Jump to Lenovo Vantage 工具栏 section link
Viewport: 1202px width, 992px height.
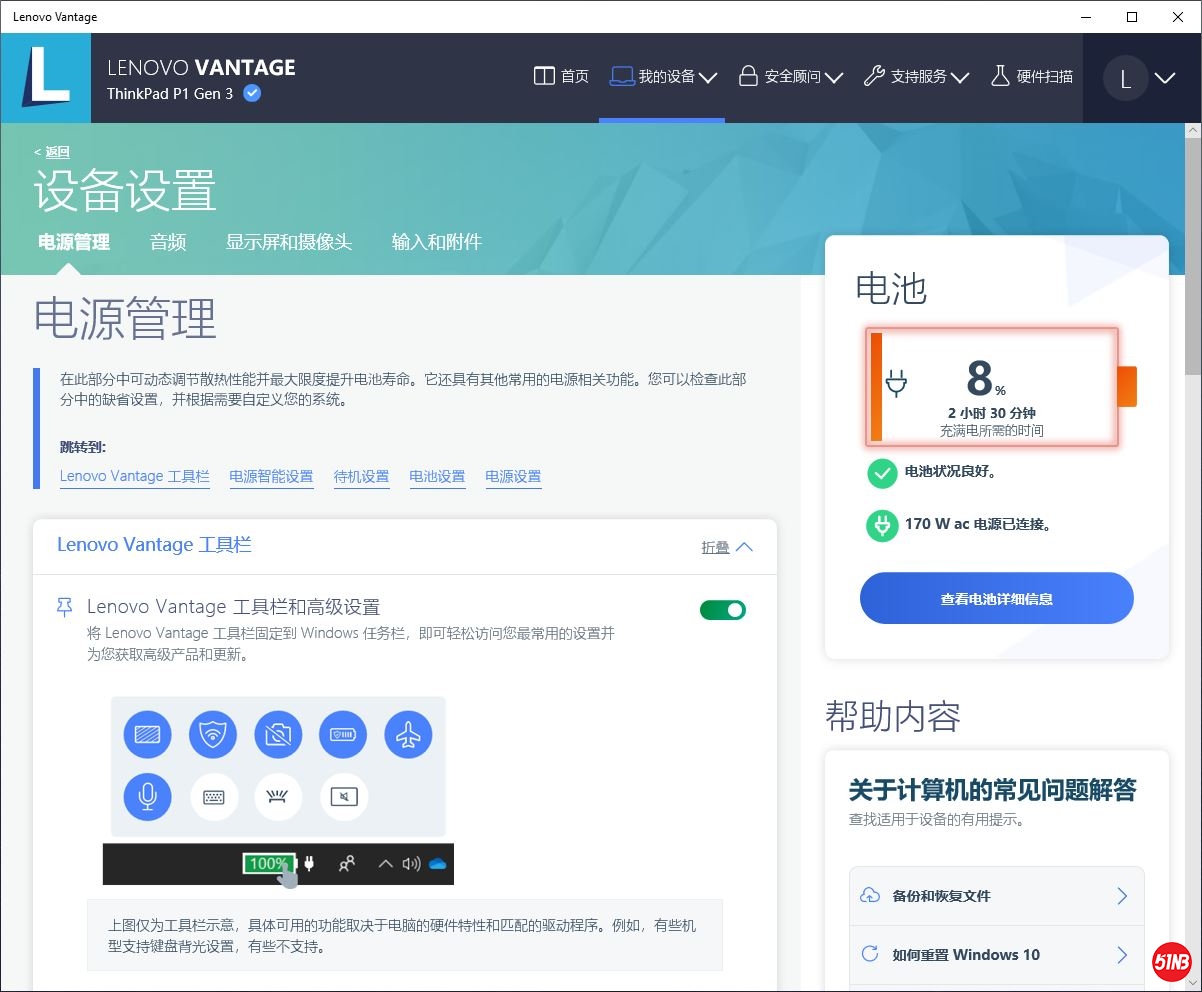135,477
